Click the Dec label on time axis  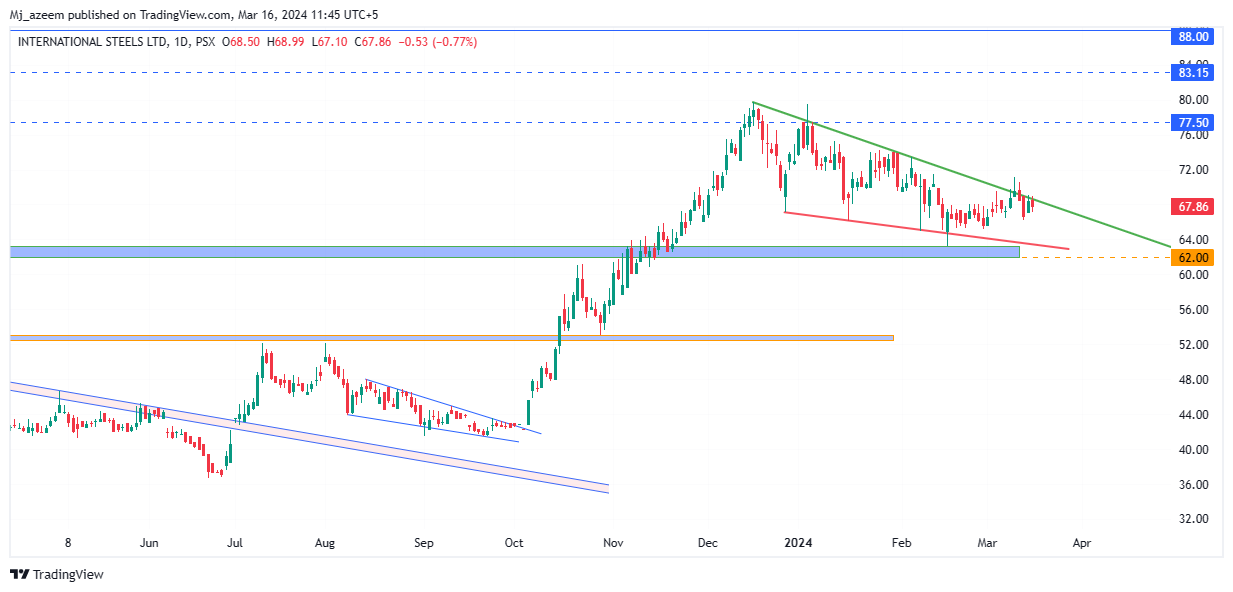pyautogui.click(x=708, y=543)
